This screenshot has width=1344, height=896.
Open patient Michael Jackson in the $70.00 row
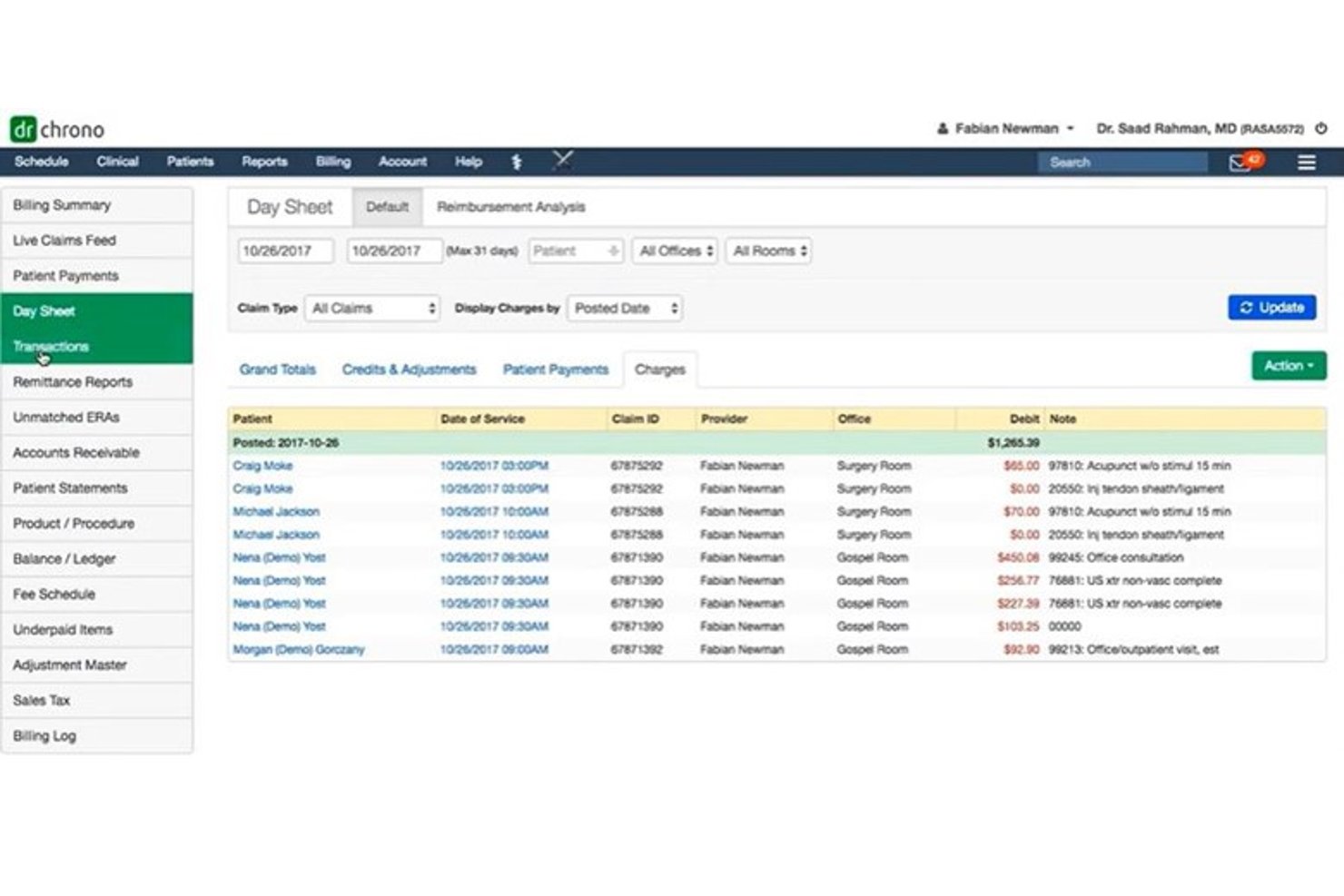click(x=276, y=512)
